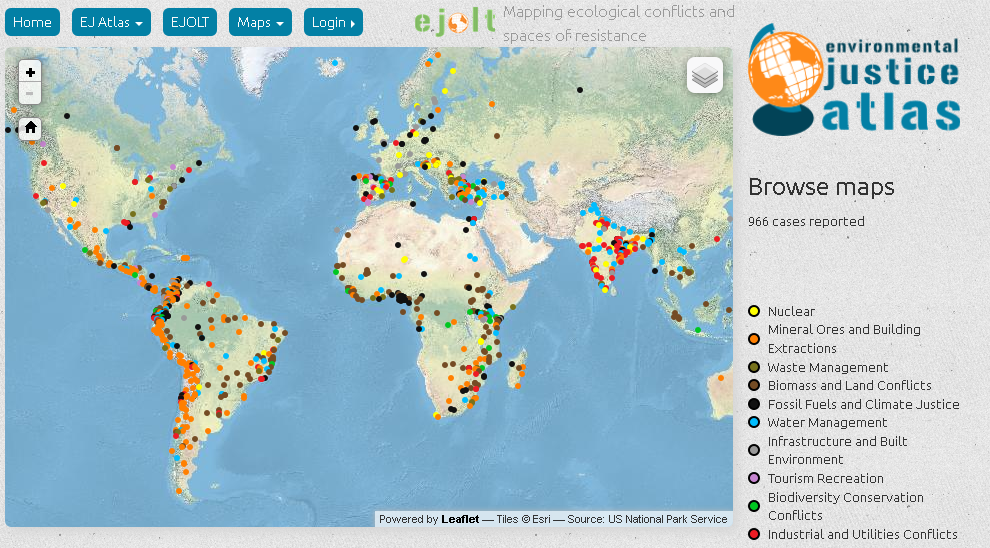Click the red Industrial and Utilities legend dot
Screen dimensions: 990x548
click(754, 535)
